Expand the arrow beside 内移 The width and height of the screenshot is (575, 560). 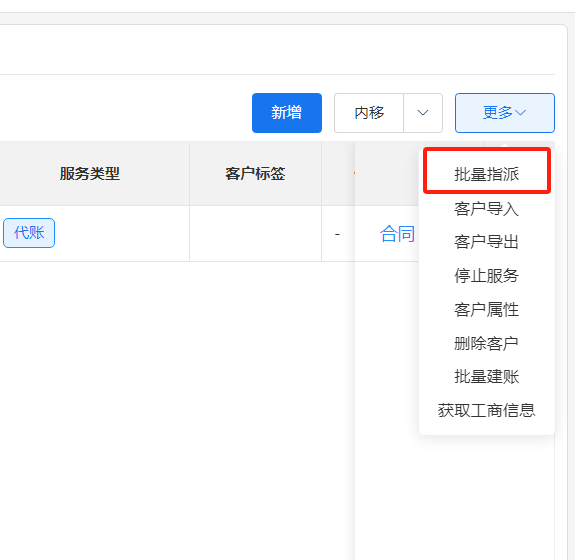point(423,113)
